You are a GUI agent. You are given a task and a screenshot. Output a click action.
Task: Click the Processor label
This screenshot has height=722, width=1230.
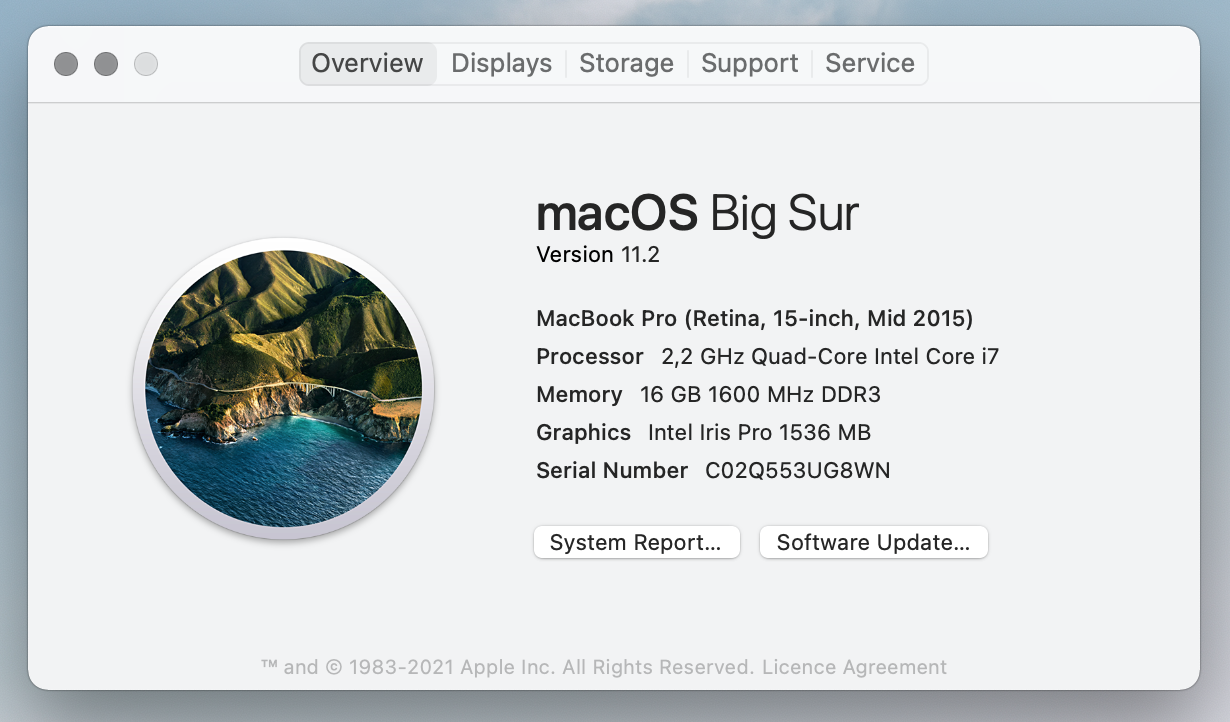pos(590,356)
